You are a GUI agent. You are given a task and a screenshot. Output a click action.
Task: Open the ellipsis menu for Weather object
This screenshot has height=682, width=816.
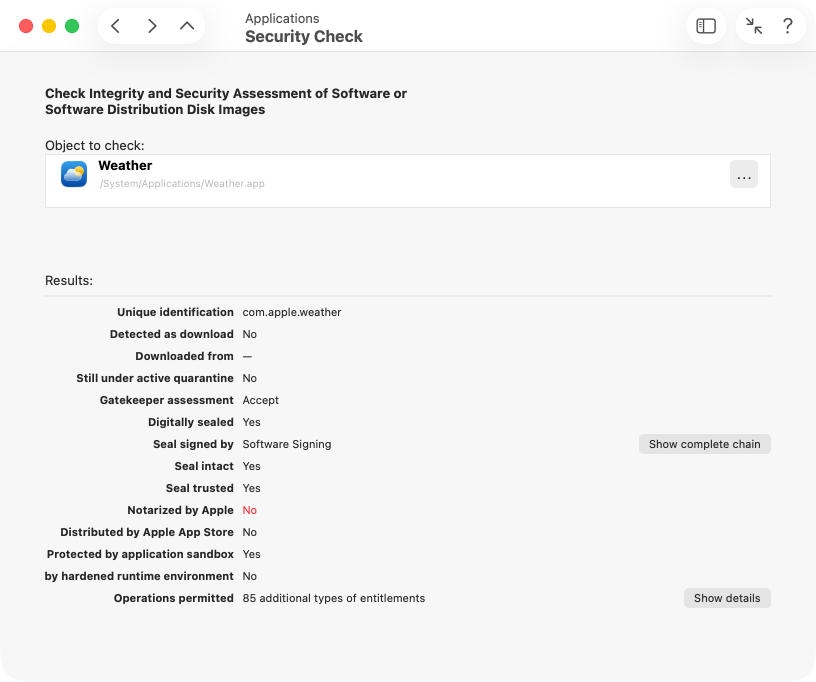coord(743,175)
